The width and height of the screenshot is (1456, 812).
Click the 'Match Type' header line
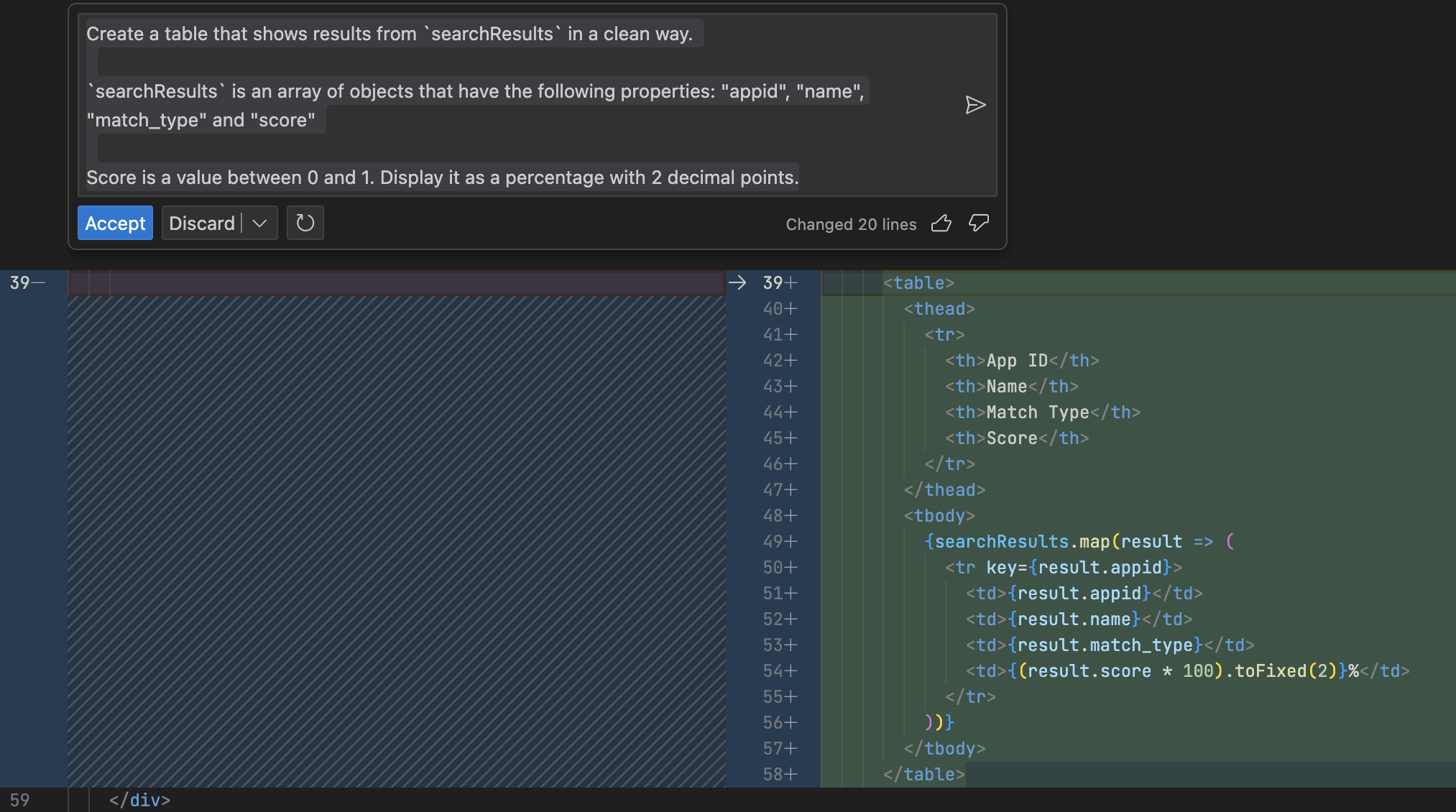1042,412
